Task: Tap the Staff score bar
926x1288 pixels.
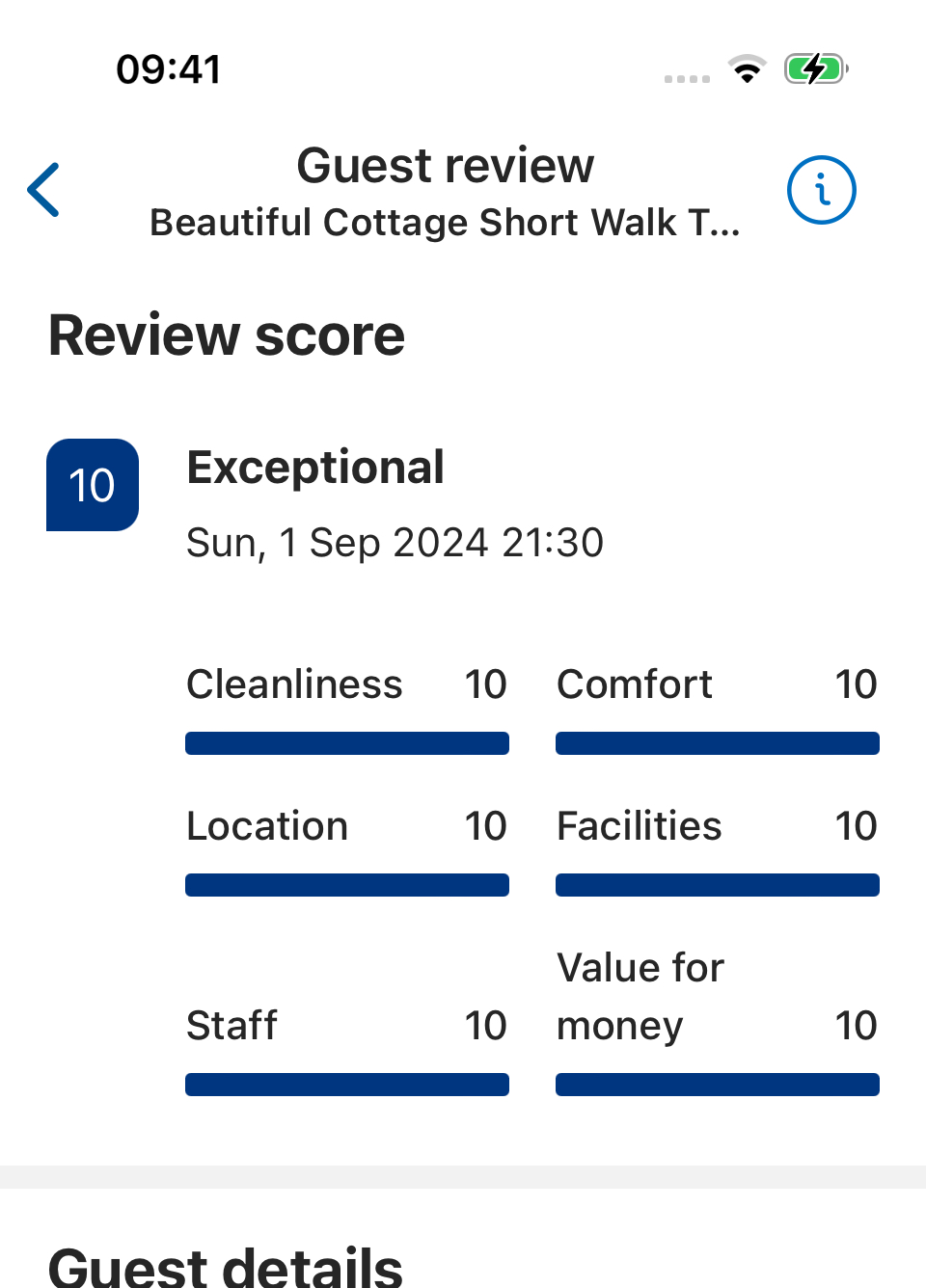Action: (x=347, y=1085)
